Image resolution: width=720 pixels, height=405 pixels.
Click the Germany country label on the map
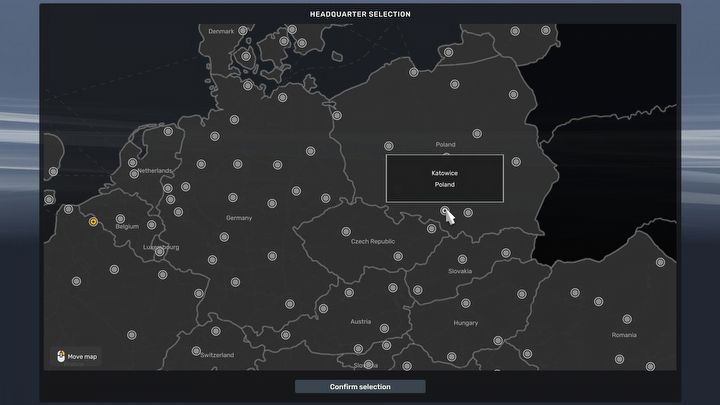(x=239, y=218)
